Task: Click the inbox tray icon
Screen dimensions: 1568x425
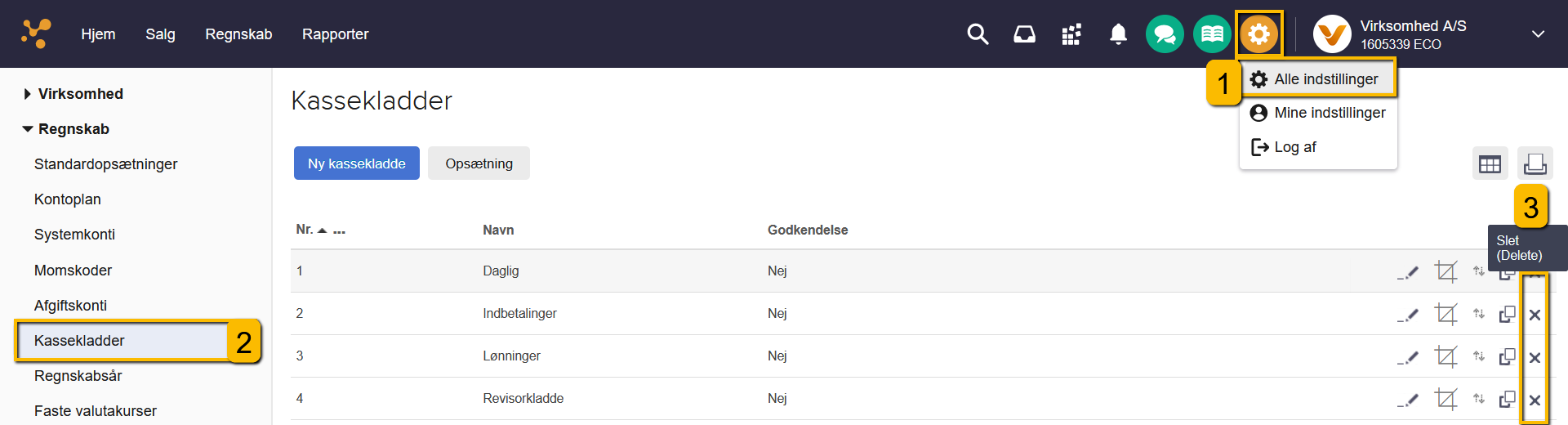Action: click(1024, 34)
